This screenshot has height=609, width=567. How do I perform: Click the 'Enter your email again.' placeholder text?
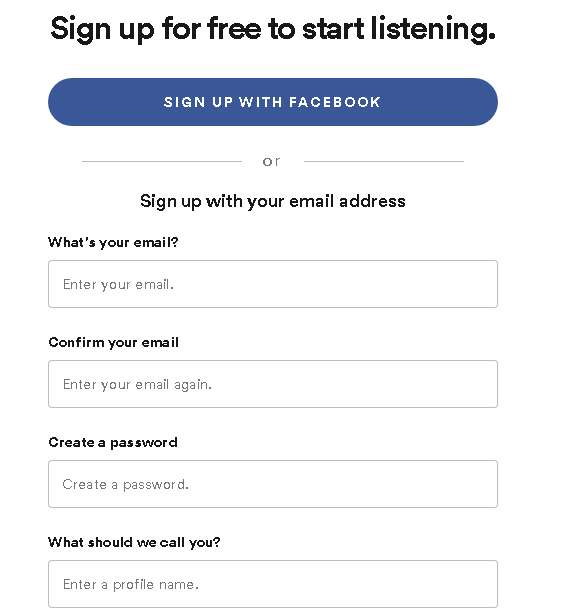[x=137, y=385]
